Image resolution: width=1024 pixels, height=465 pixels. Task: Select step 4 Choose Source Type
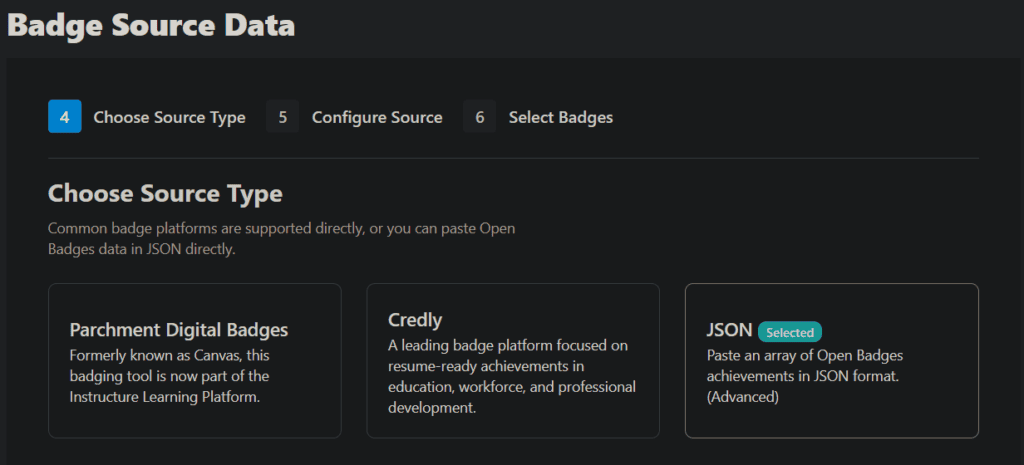(x=147, y=117)
